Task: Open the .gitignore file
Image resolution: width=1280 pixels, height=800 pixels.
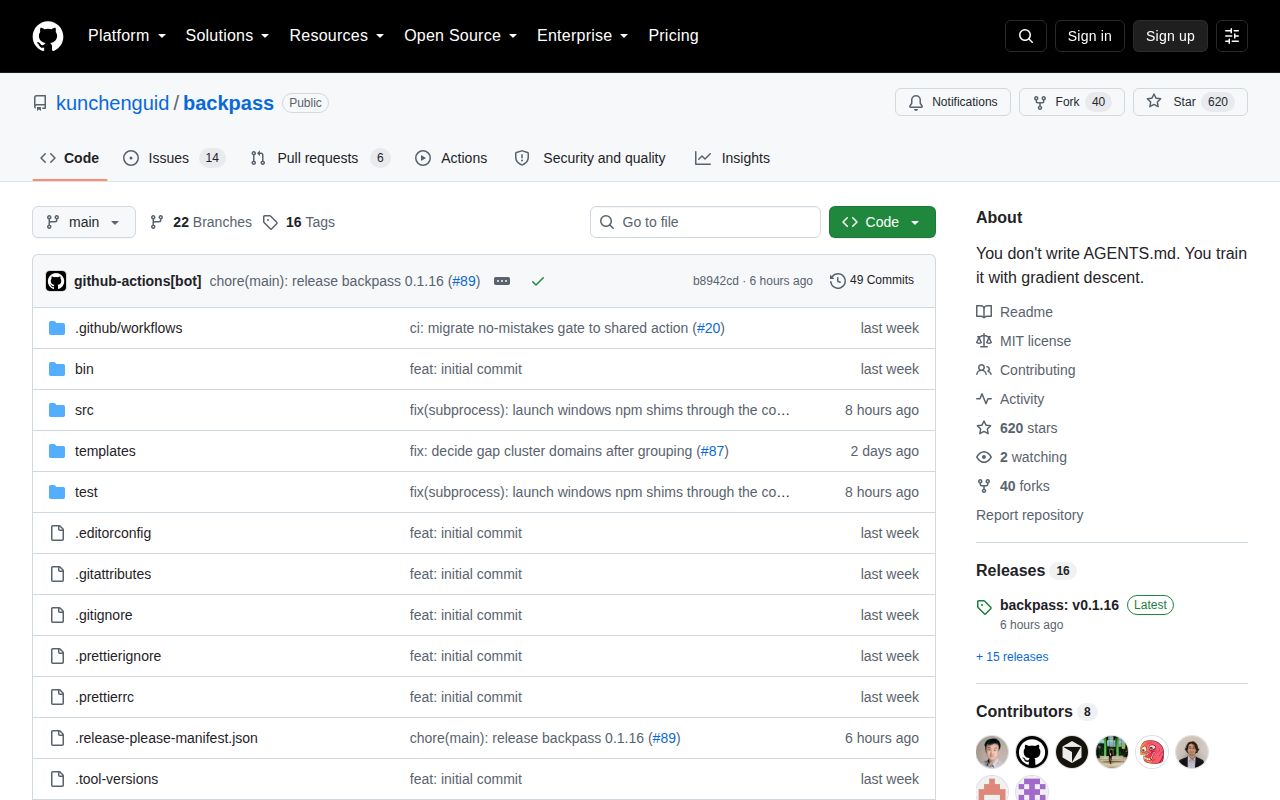Action: coord(104,615)
